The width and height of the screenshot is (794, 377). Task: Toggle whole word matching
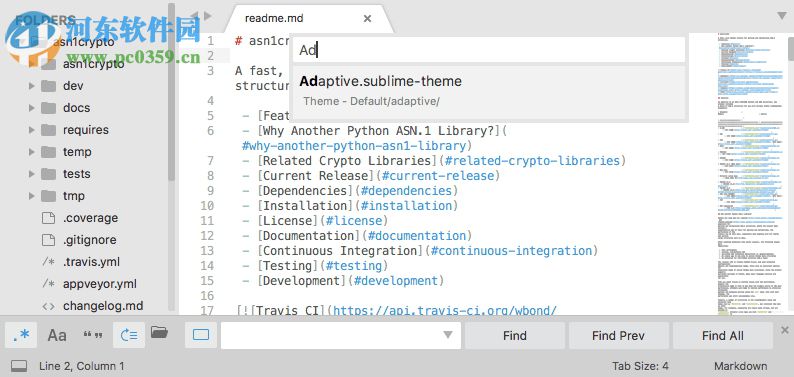pos(93,335)
